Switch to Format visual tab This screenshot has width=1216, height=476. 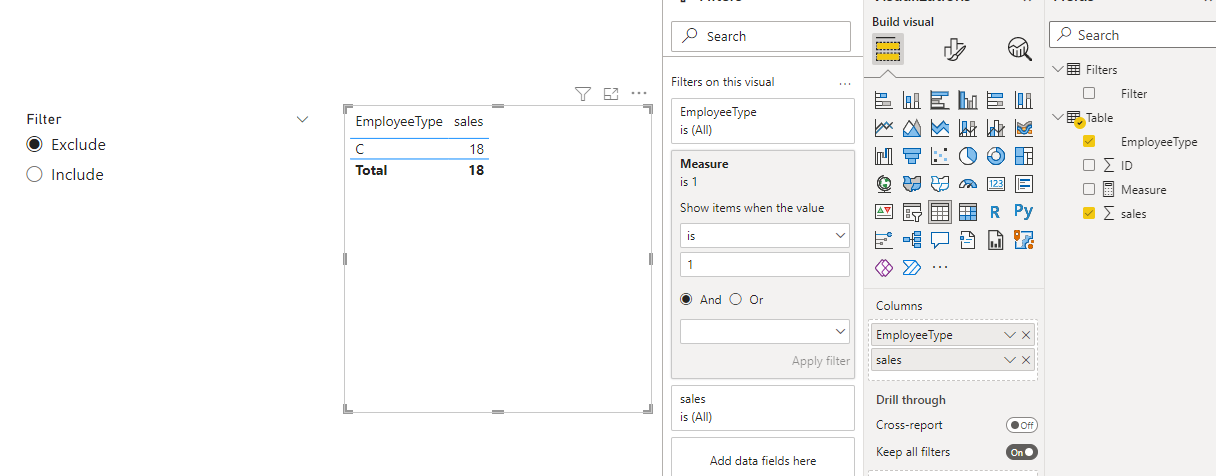point(954,48)
